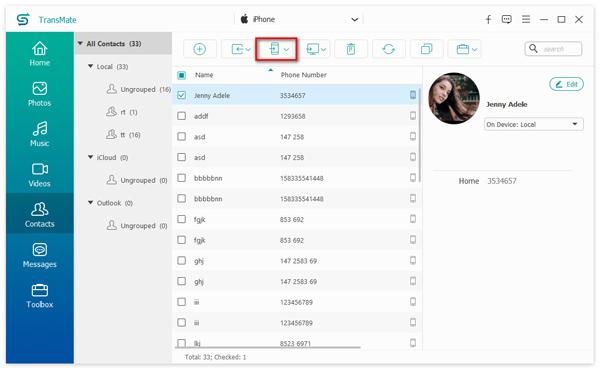Click Jenny Adele profile photo

point(454,98)
